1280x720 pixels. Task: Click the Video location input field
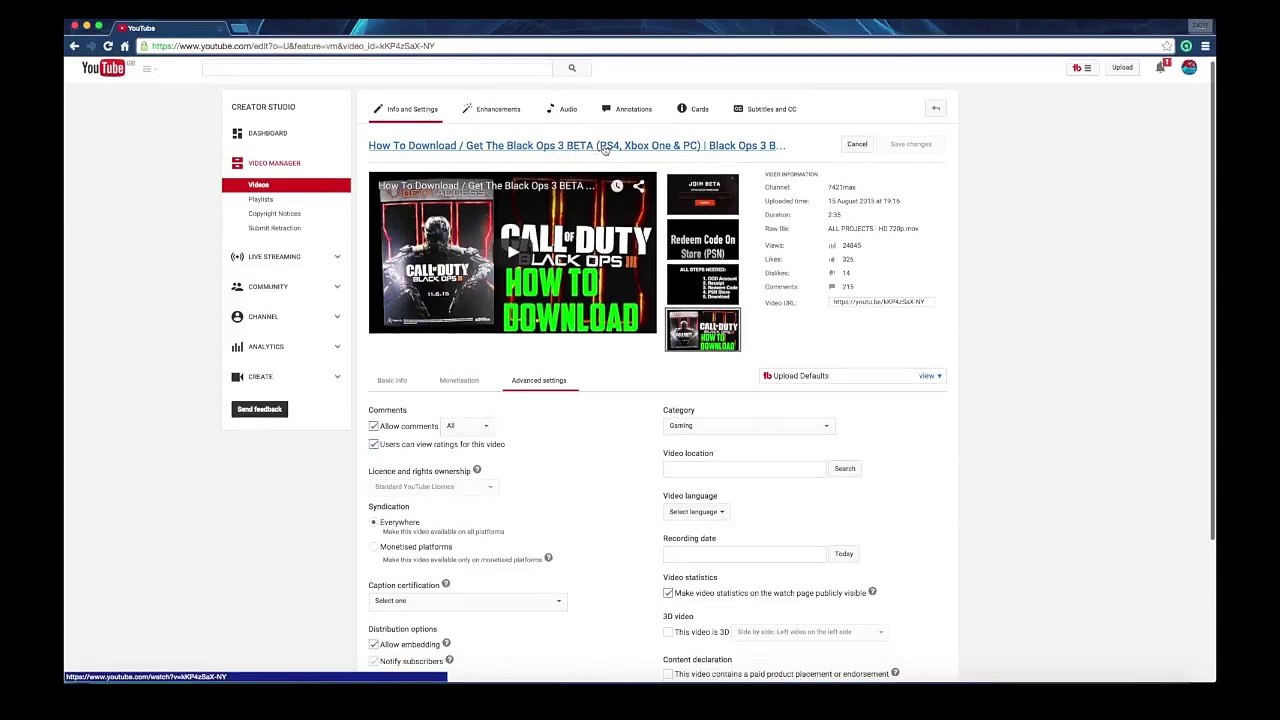pos(744,469)
